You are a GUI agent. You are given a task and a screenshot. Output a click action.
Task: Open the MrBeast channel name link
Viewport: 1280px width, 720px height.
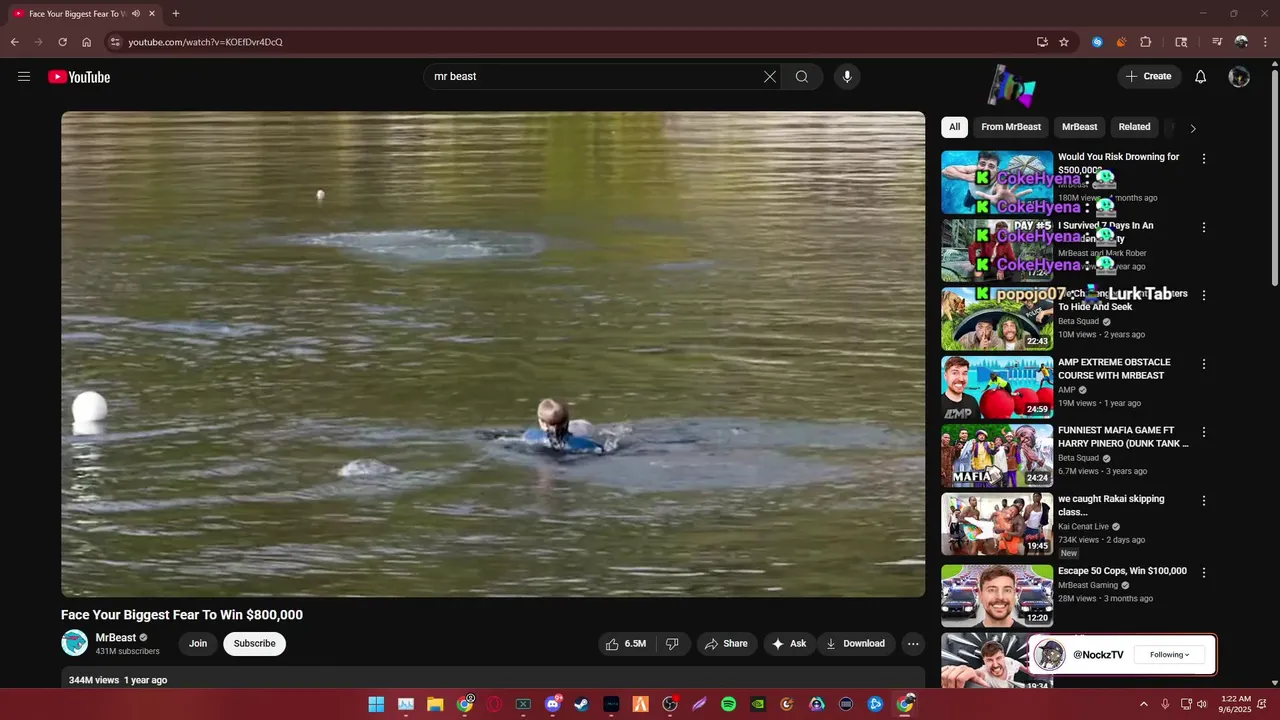(x=116, y=638)
